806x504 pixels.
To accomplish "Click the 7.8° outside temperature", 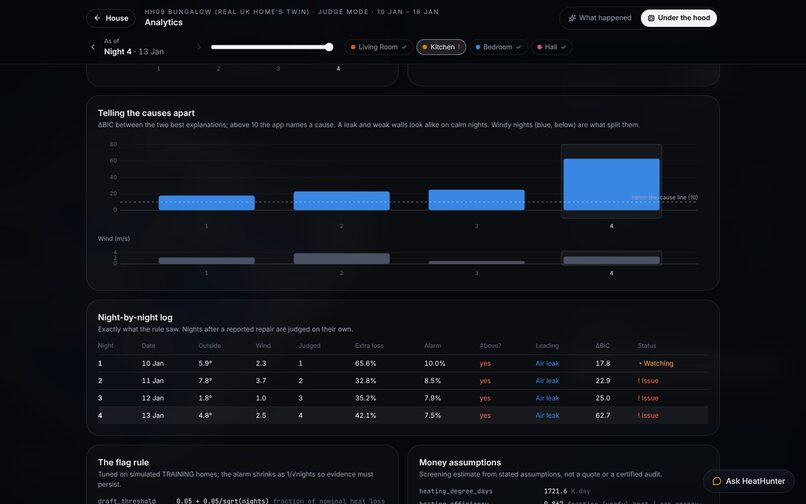I will tap(205, 381).
